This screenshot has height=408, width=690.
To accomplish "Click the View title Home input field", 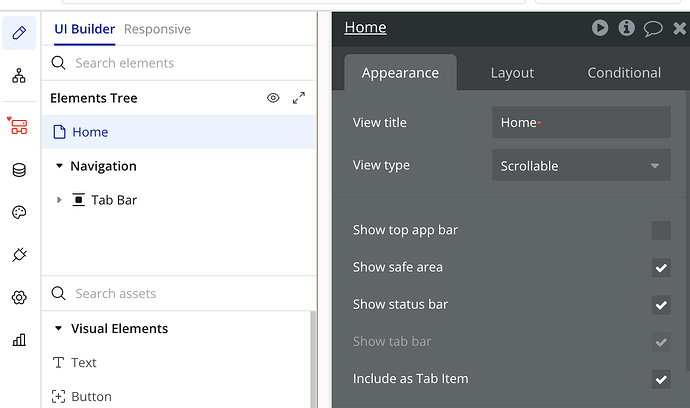I will pos(581,122).
